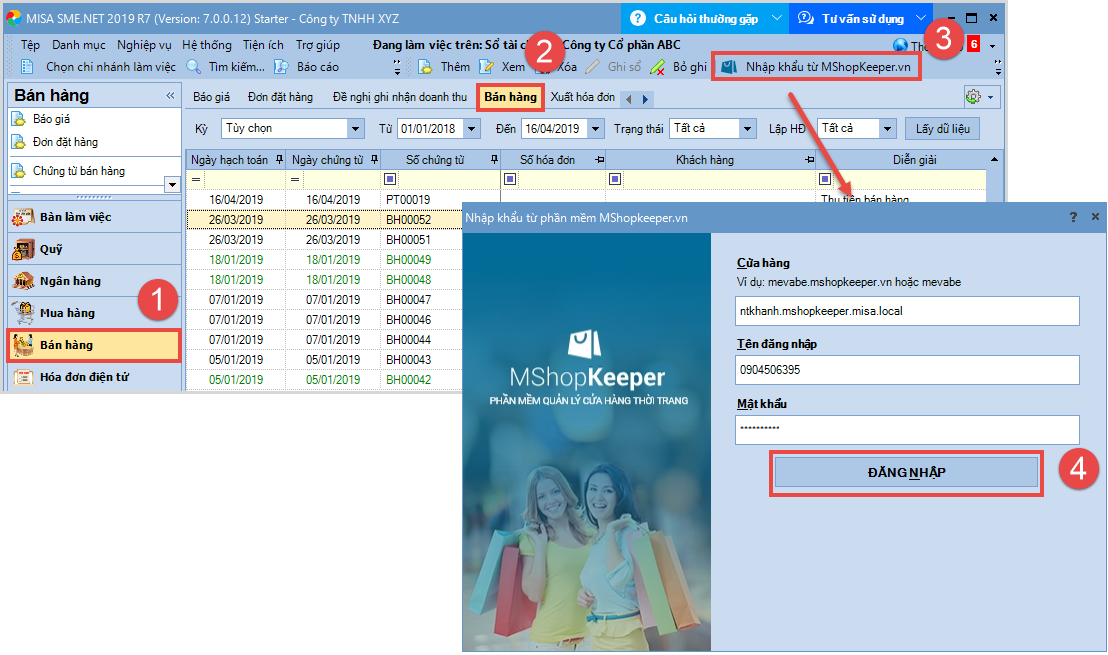The height and width of the screenshot is (655, 1108).
Task: Go to the Ngân hàng module
Action: 95,281
